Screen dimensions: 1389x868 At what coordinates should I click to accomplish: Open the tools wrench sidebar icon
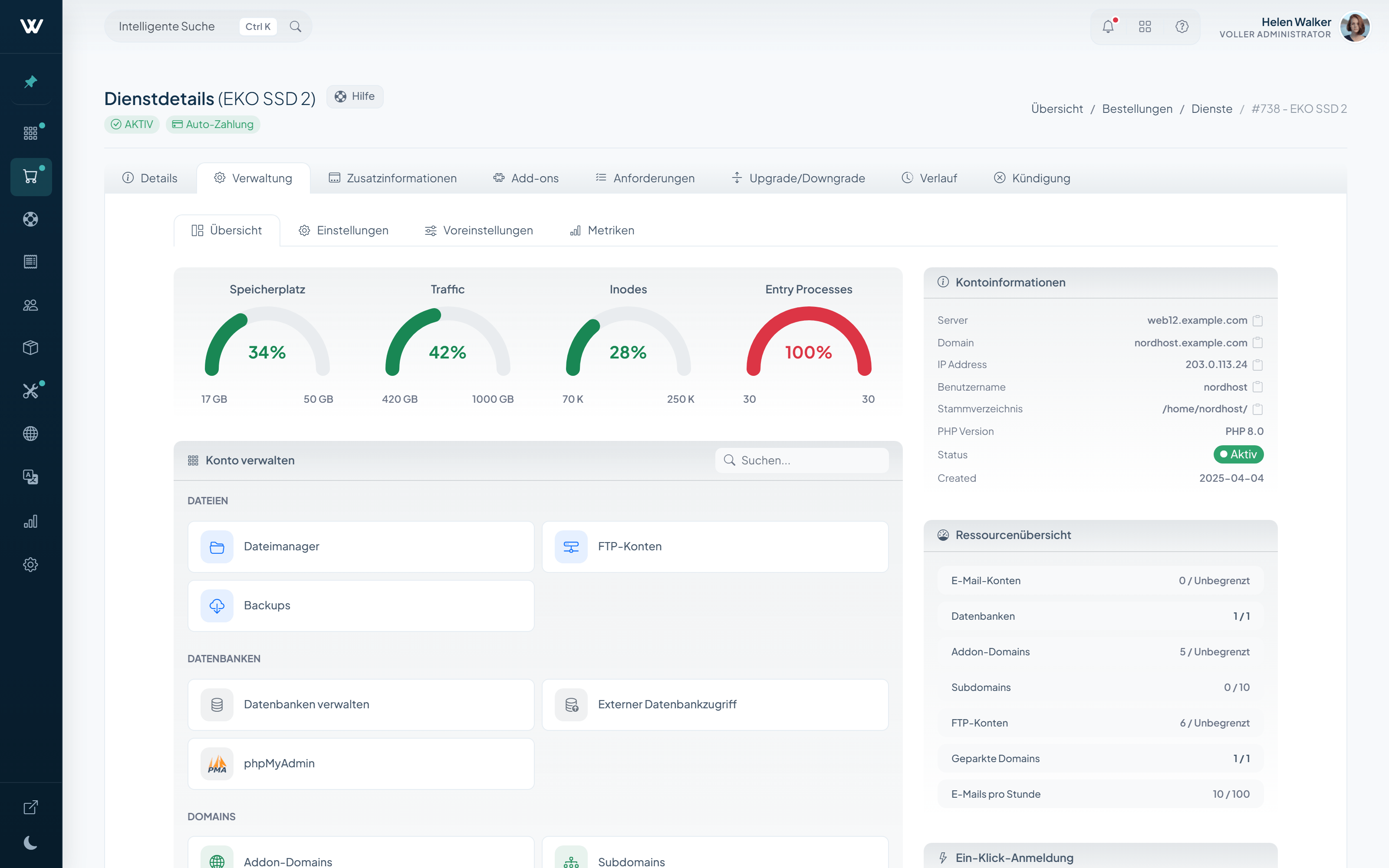pos(31,391)
